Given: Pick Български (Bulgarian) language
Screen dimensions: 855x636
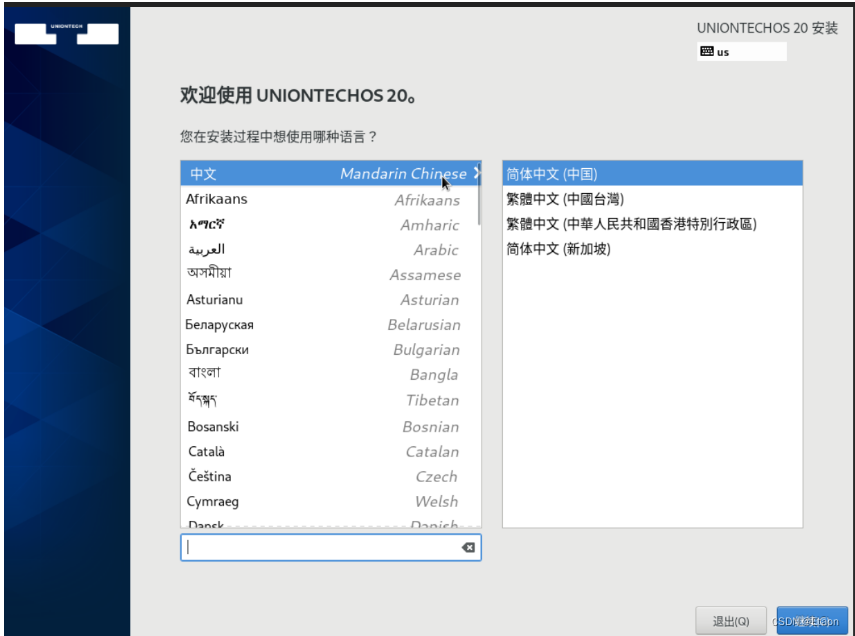Looking at the screenshot, I should click(330, 350).
